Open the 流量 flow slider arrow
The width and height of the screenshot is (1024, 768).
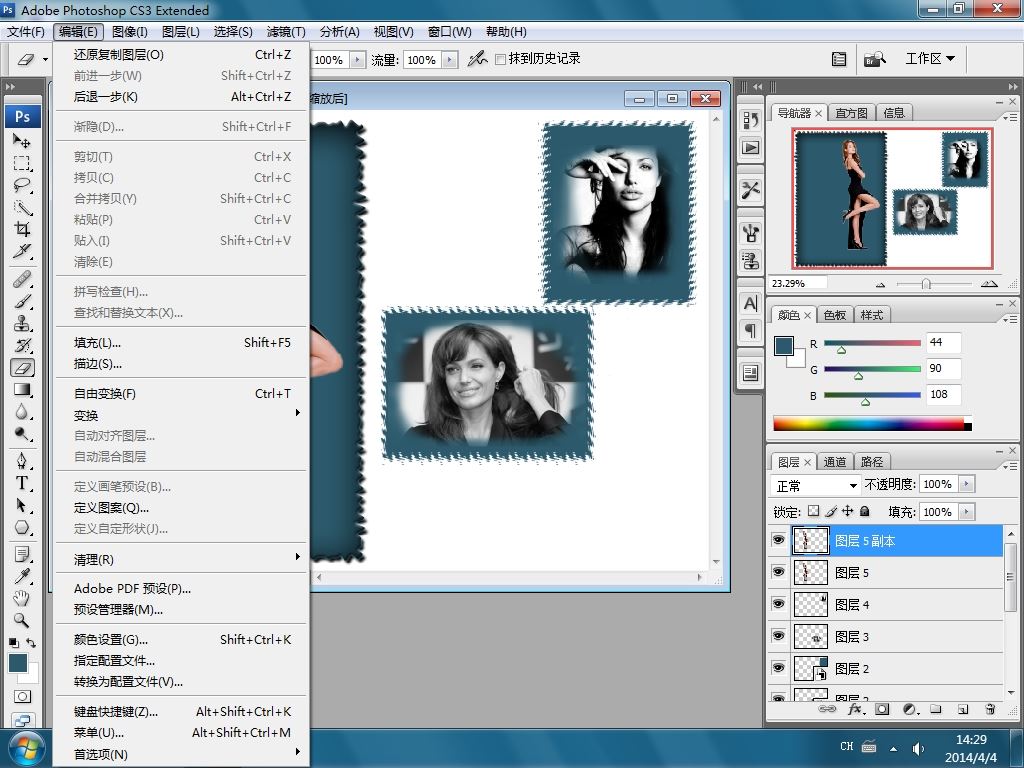(449, 60)
